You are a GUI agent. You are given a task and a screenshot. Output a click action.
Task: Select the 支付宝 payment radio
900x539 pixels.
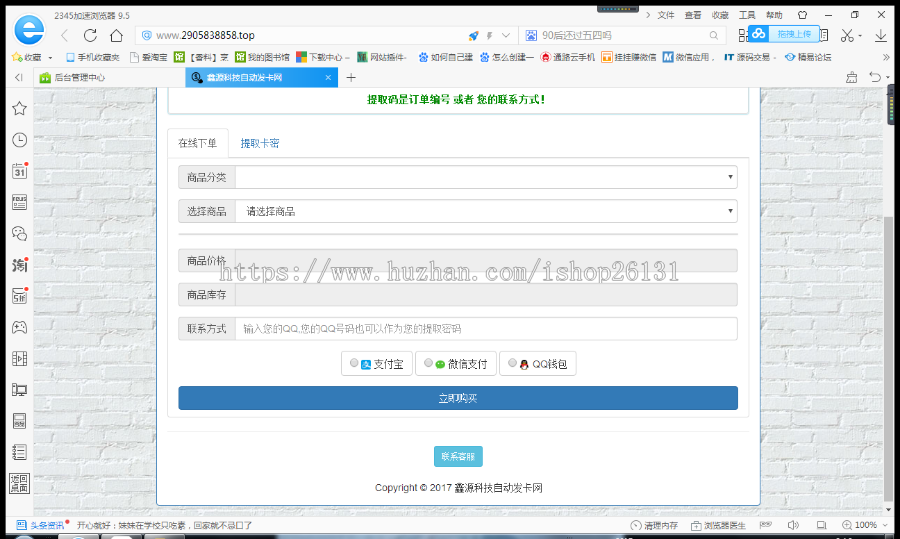tap(354, 363)
